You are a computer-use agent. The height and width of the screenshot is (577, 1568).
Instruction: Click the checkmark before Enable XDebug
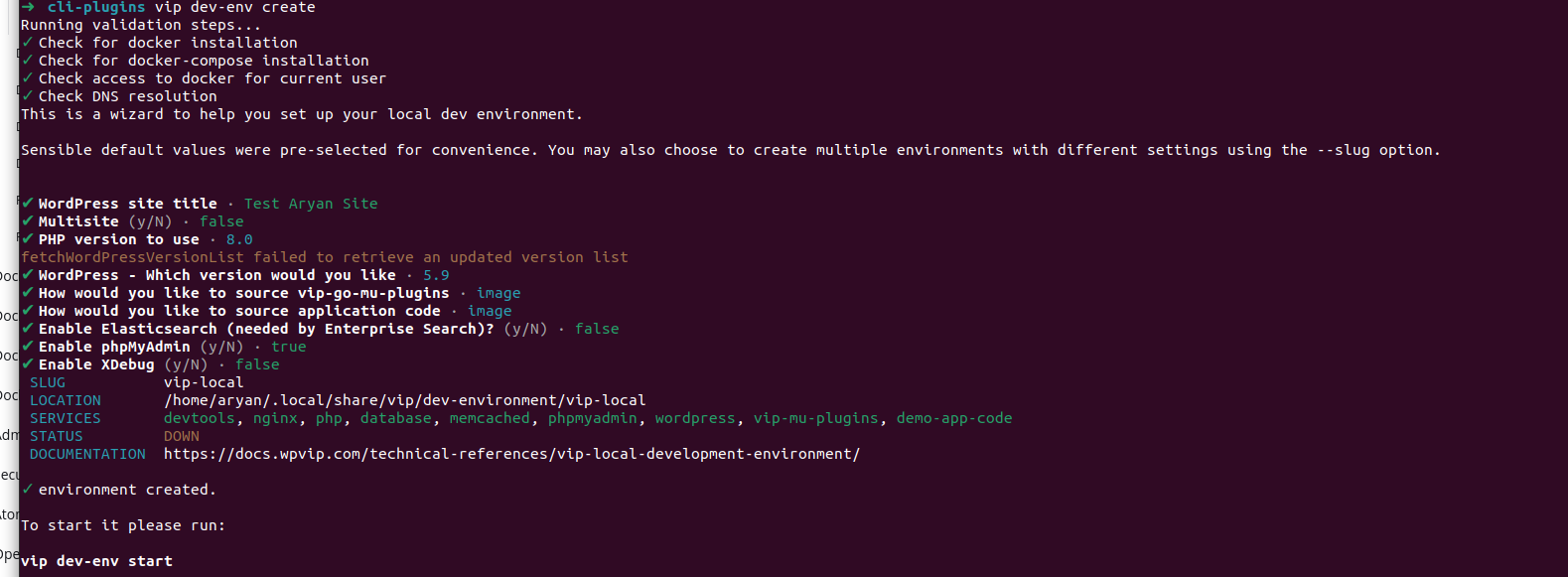click(28, 364)
